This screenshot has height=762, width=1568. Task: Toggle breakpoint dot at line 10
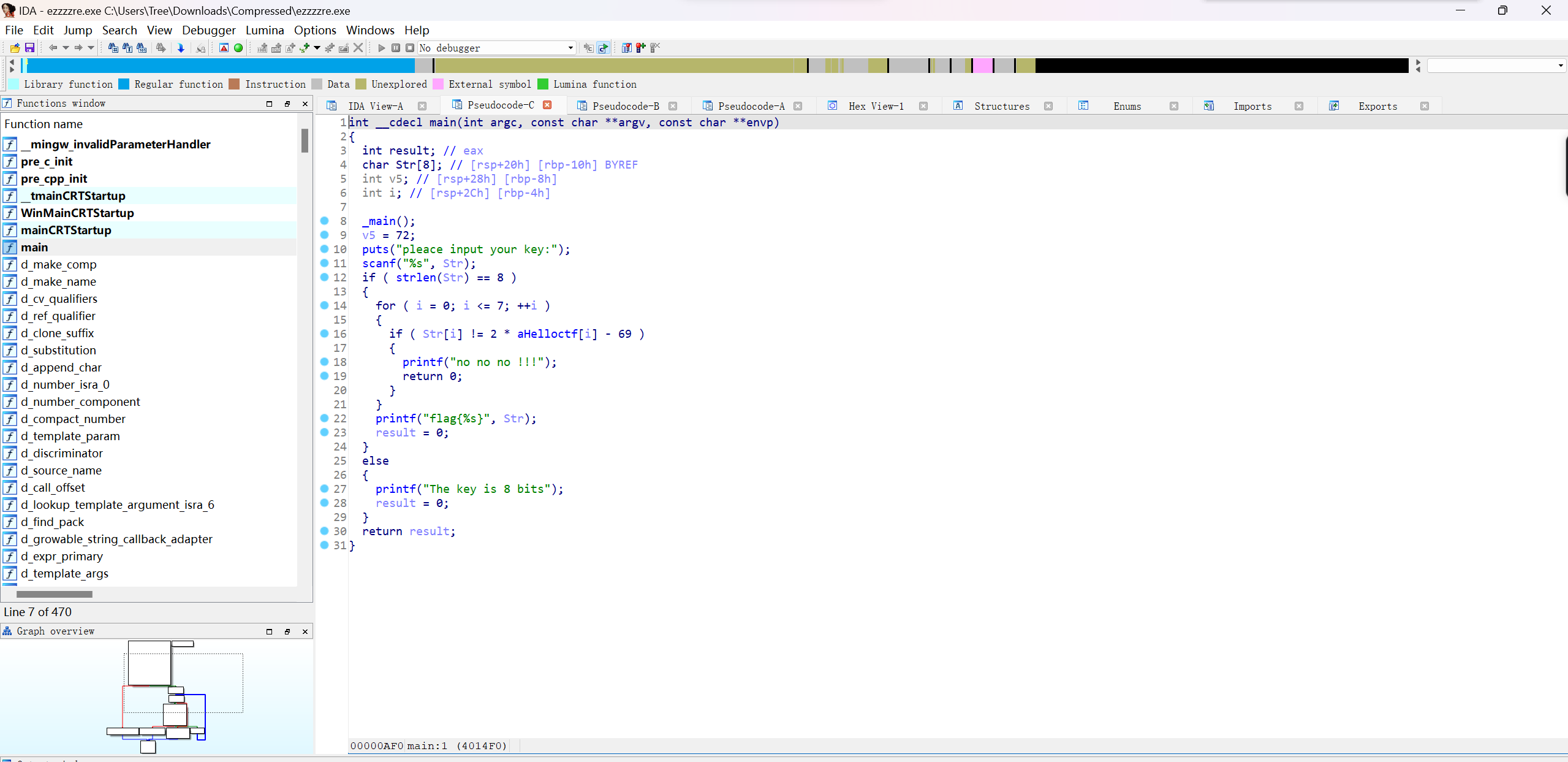pos(325,249)
